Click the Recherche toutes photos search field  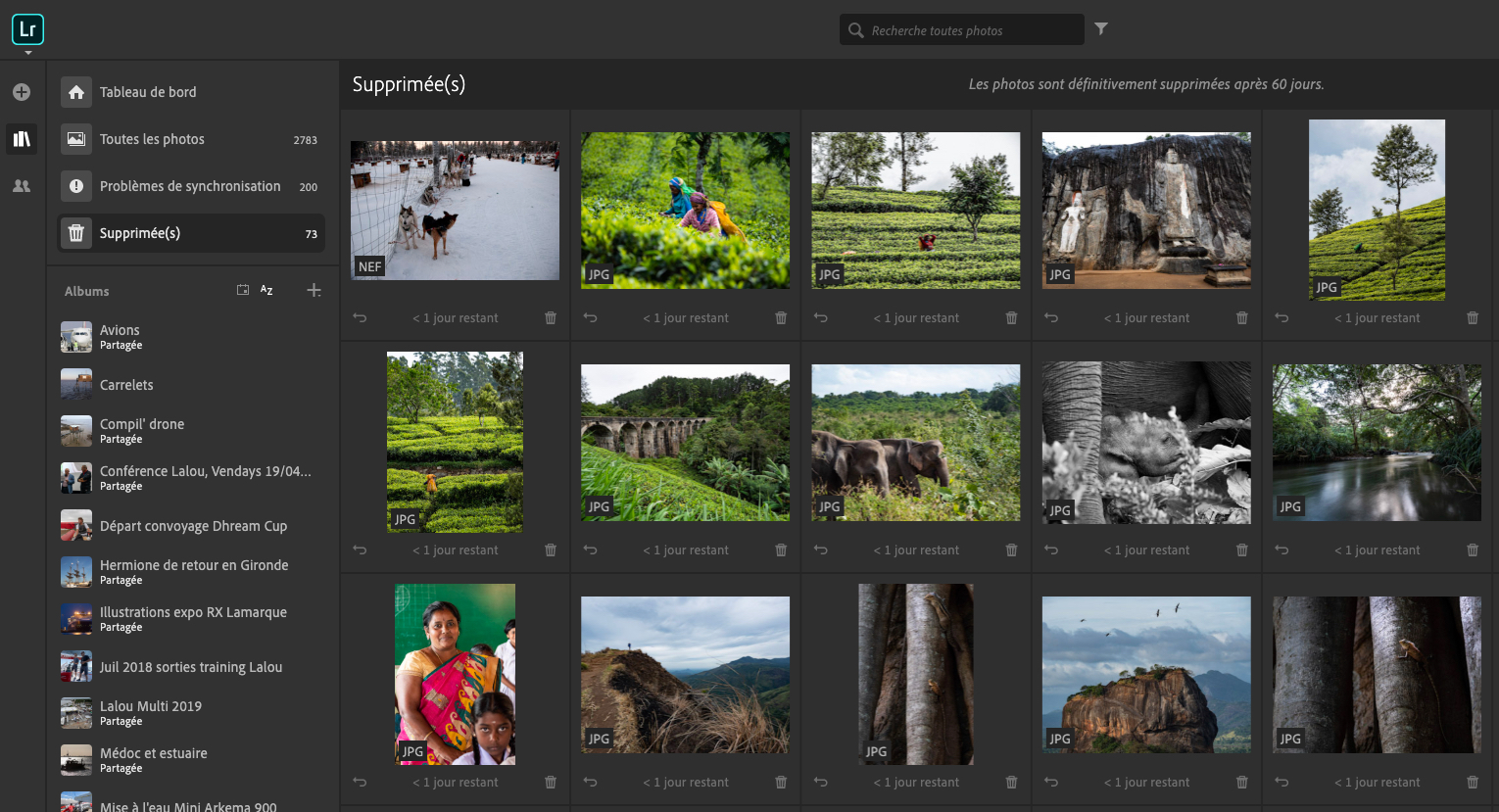point(962,30)
